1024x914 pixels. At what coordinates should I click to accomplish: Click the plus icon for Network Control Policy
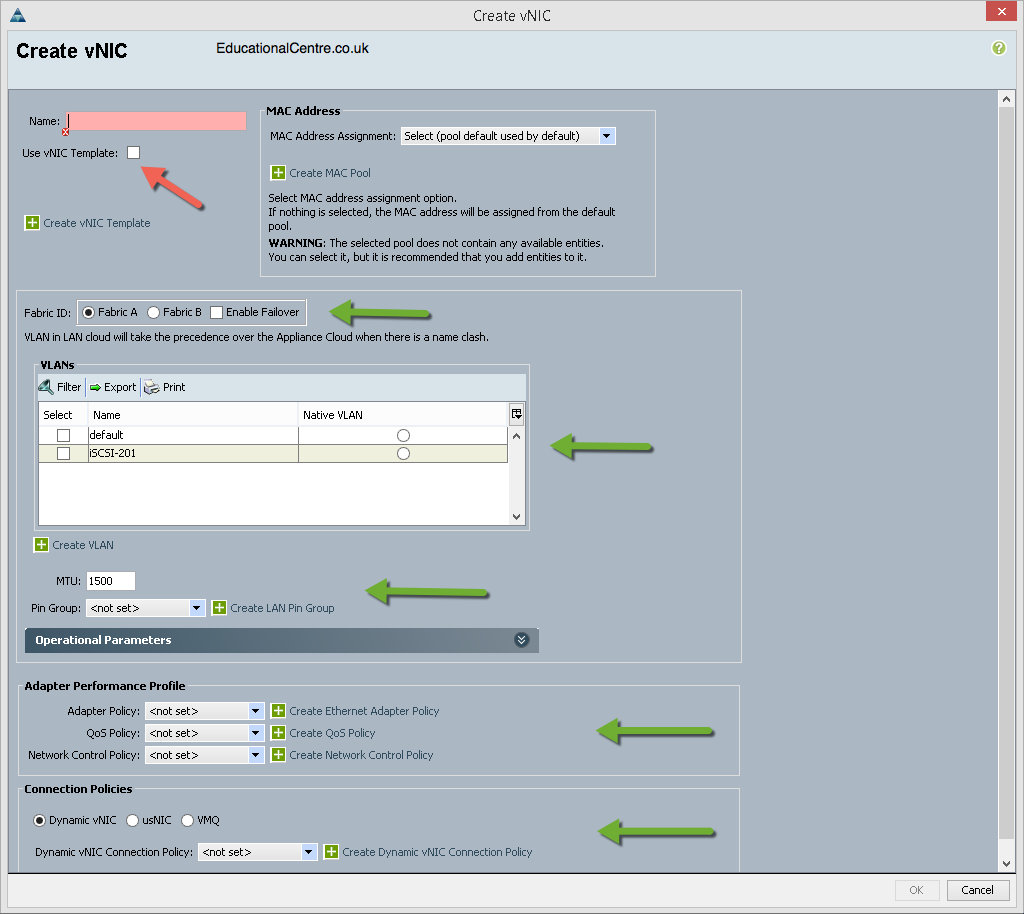pos(278,755)
